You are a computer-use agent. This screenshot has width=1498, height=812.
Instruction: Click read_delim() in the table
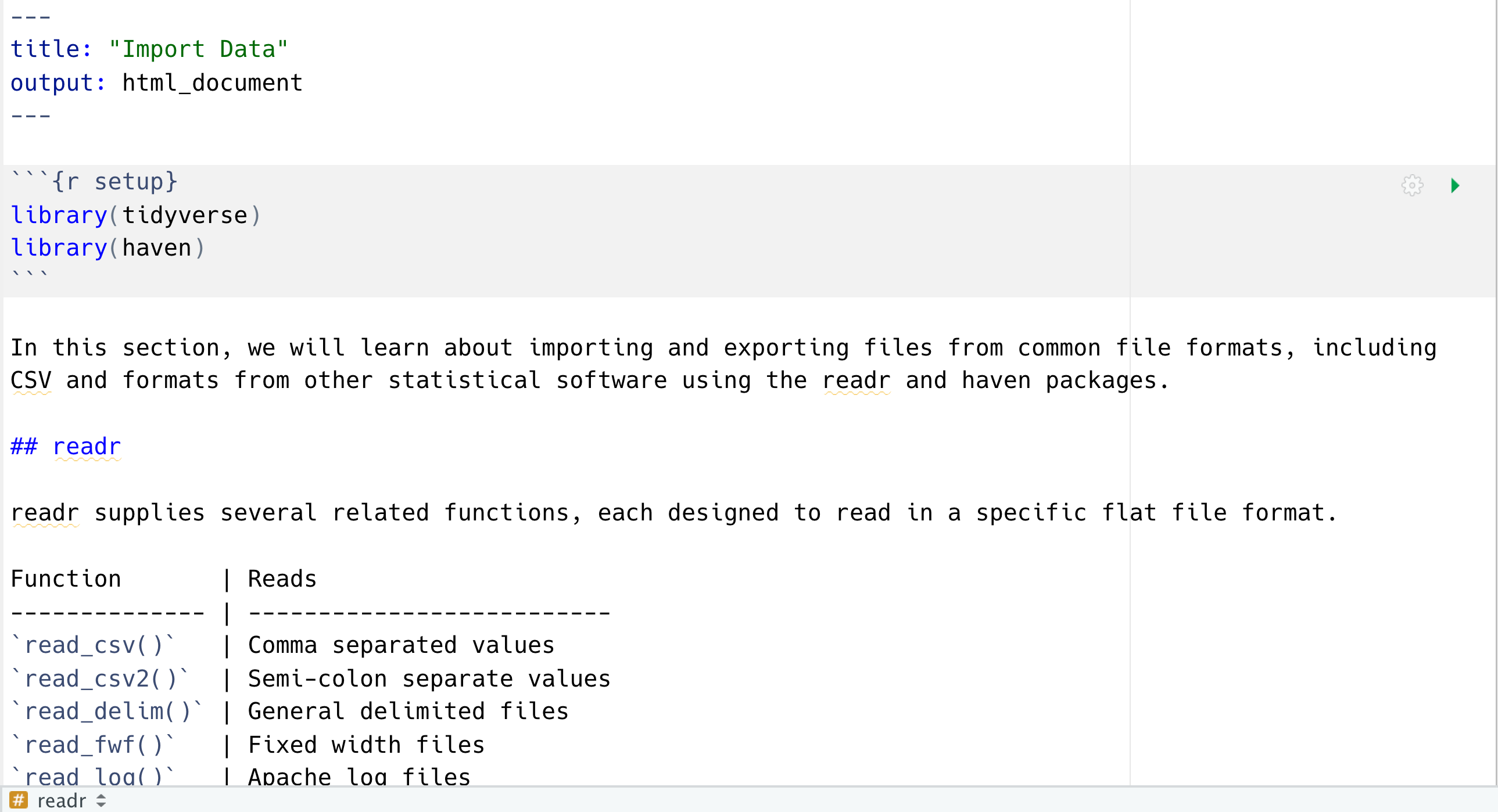click(107, 712)
